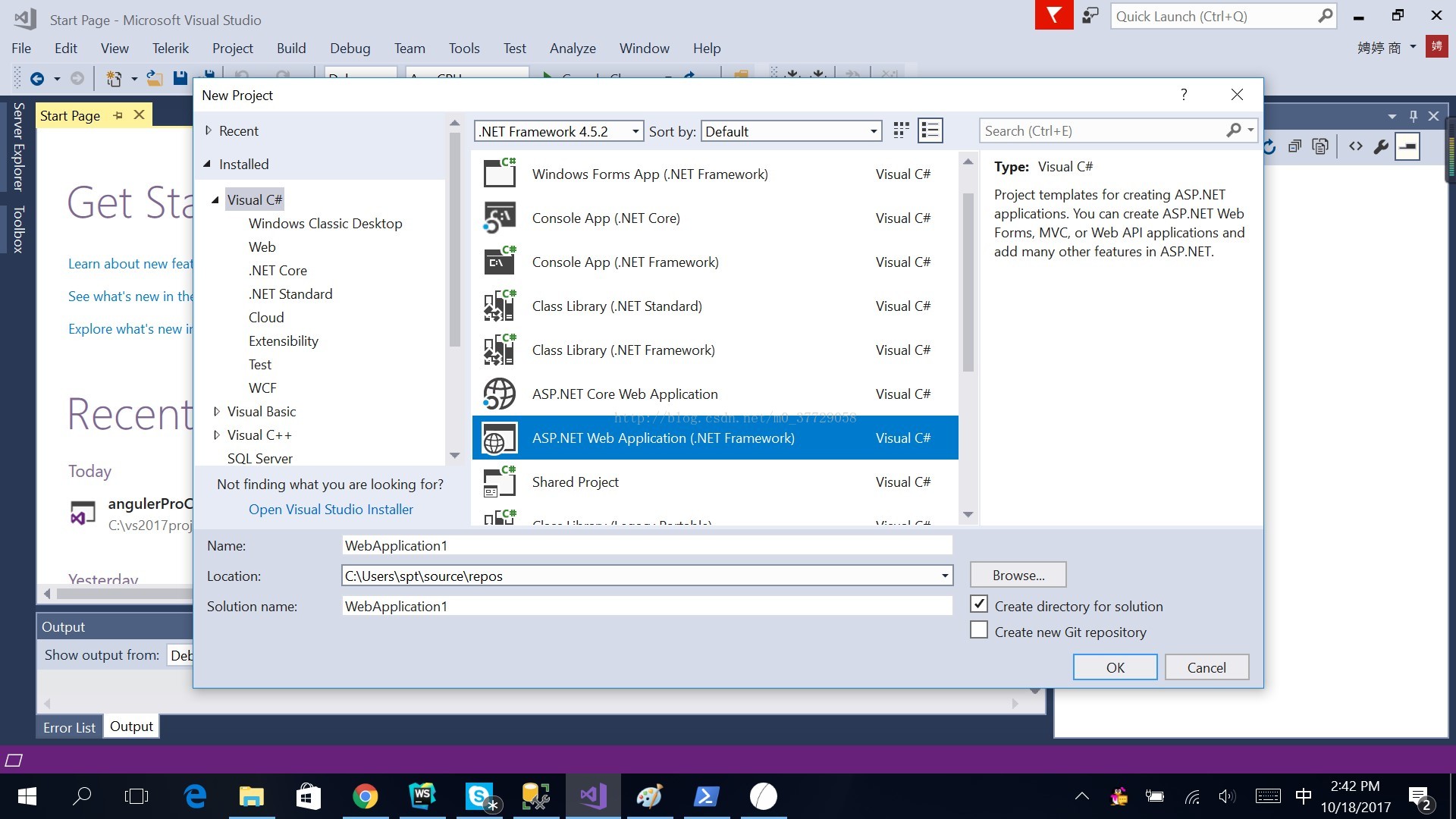Screen dimensions: 1456x819
Task: Click the search magnifier in template search
Action: pyautogui.click(x=1234, y=130)
